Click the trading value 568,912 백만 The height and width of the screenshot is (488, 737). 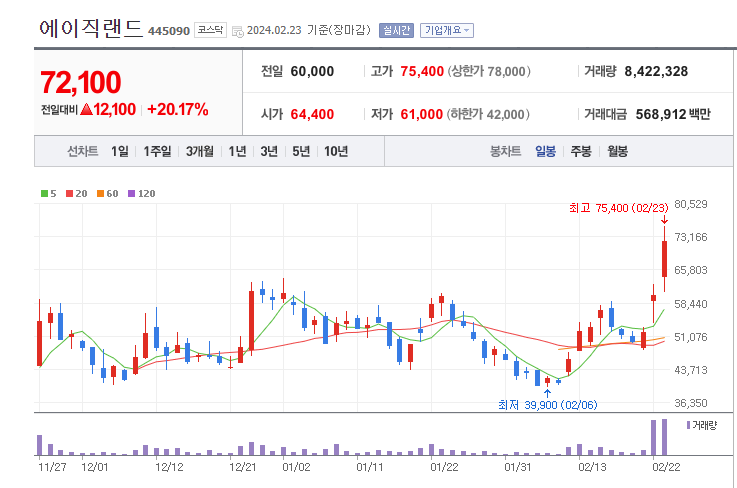(673, 114)
